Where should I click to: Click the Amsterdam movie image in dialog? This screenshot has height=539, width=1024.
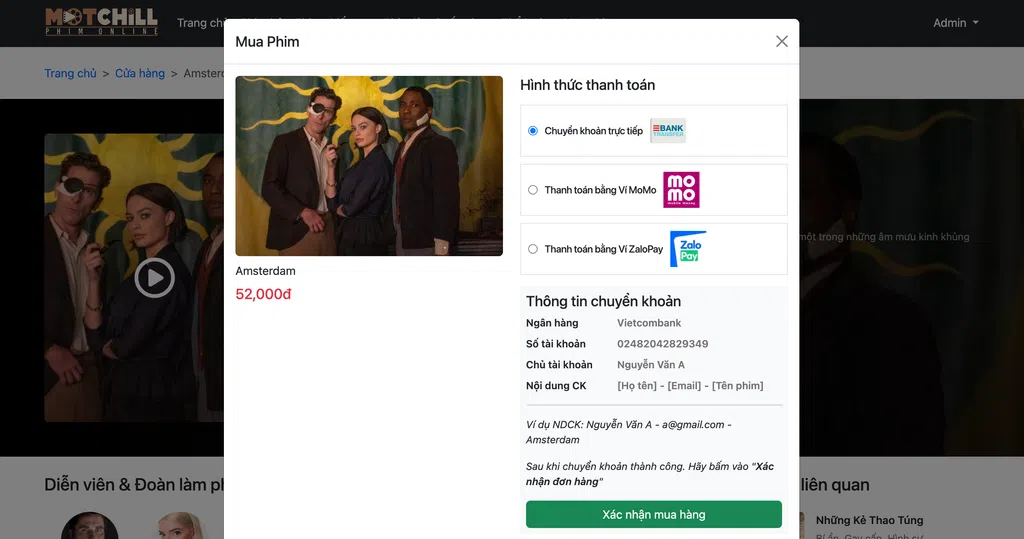point(369,166)
